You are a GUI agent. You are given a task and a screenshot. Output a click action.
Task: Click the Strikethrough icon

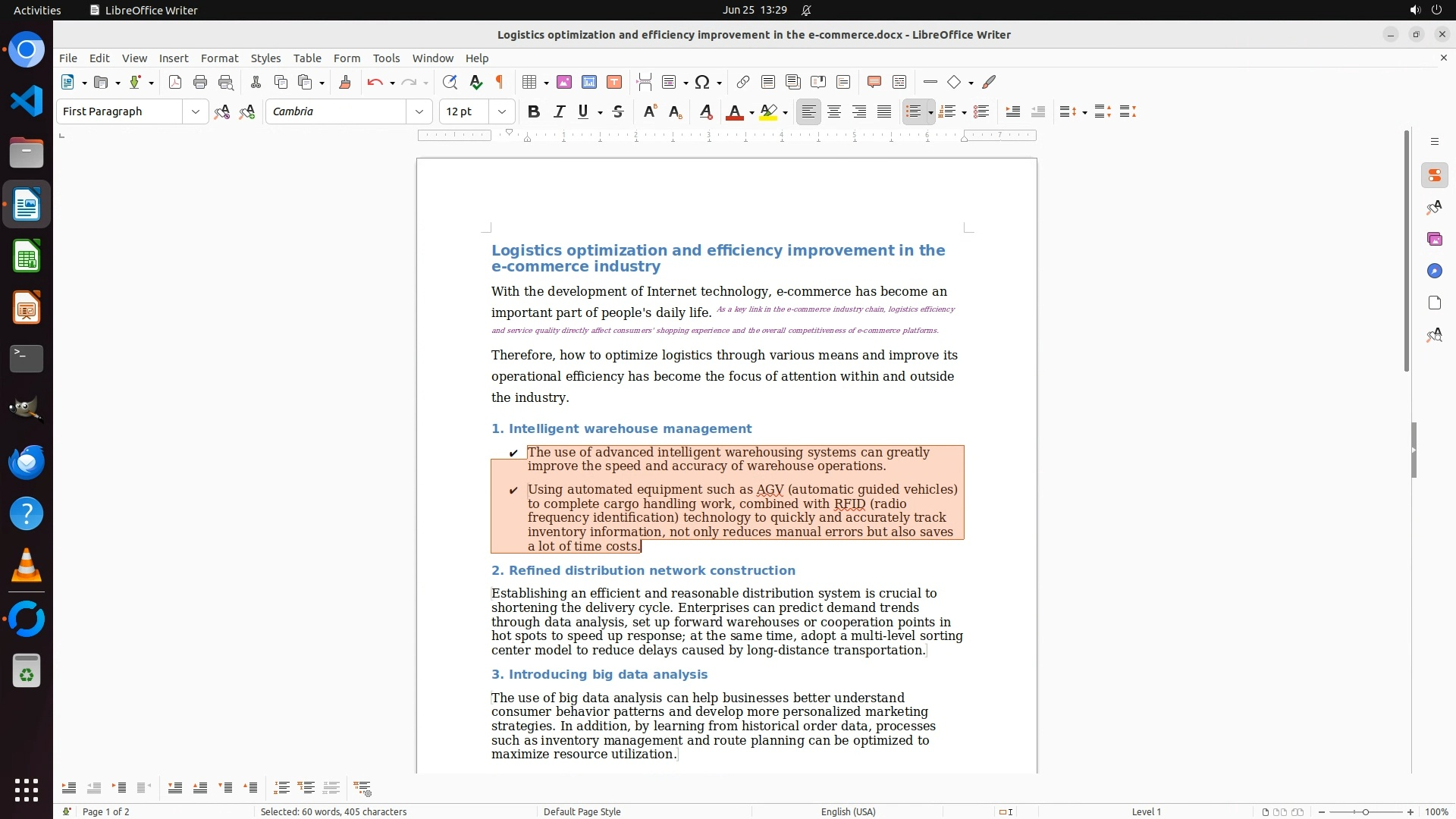coord(618,111)
